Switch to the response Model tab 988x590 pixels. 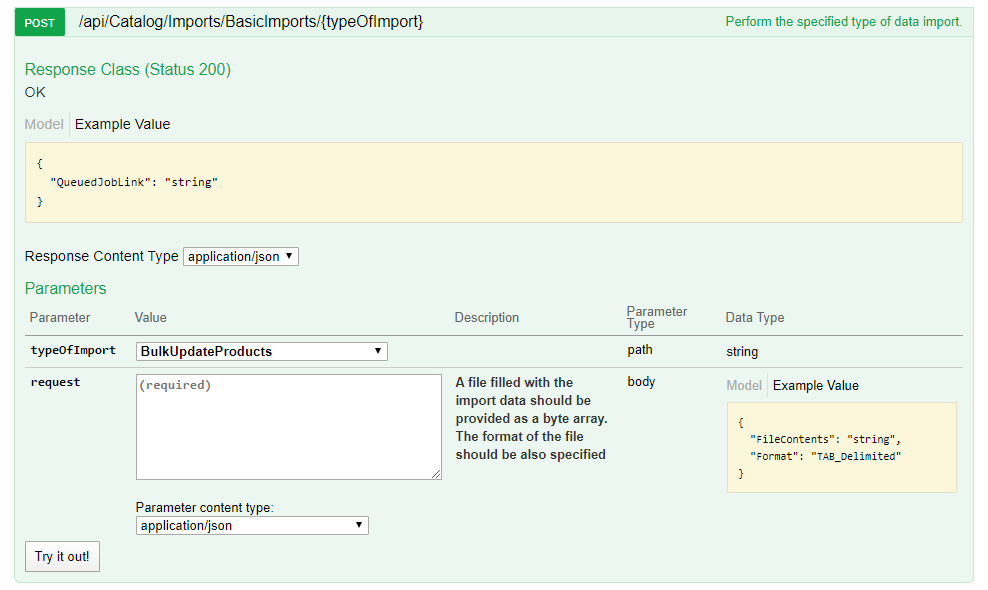[x=44, y=124]
